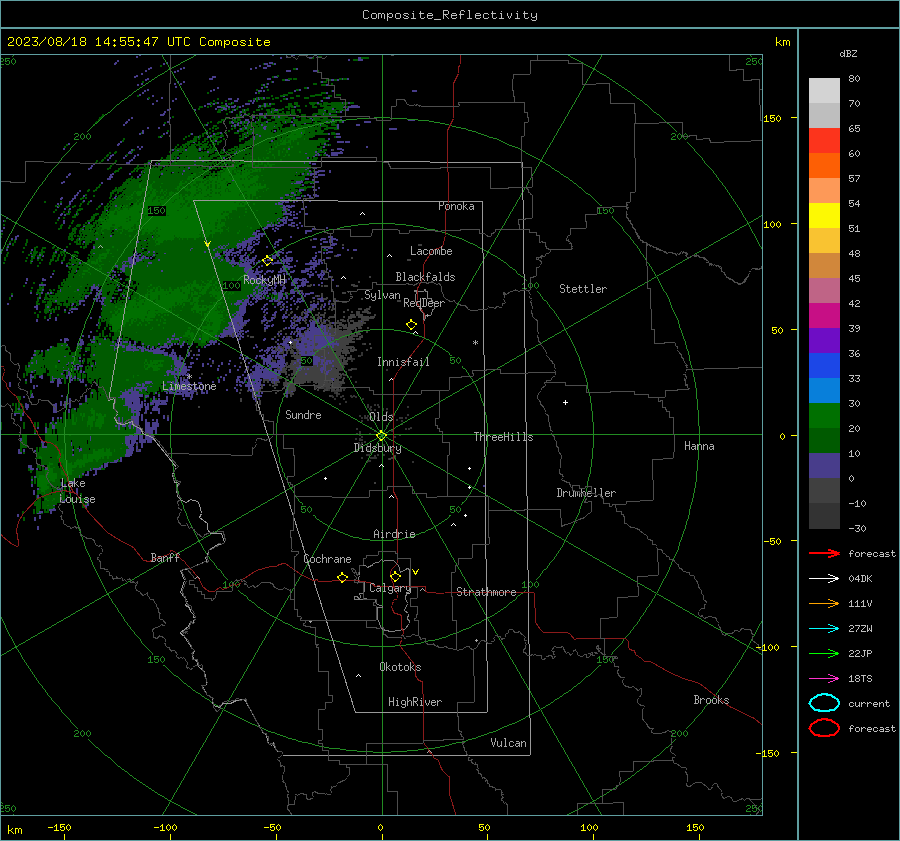Click the RedDeer city label
900x841 pixels.
click(424, 303)
